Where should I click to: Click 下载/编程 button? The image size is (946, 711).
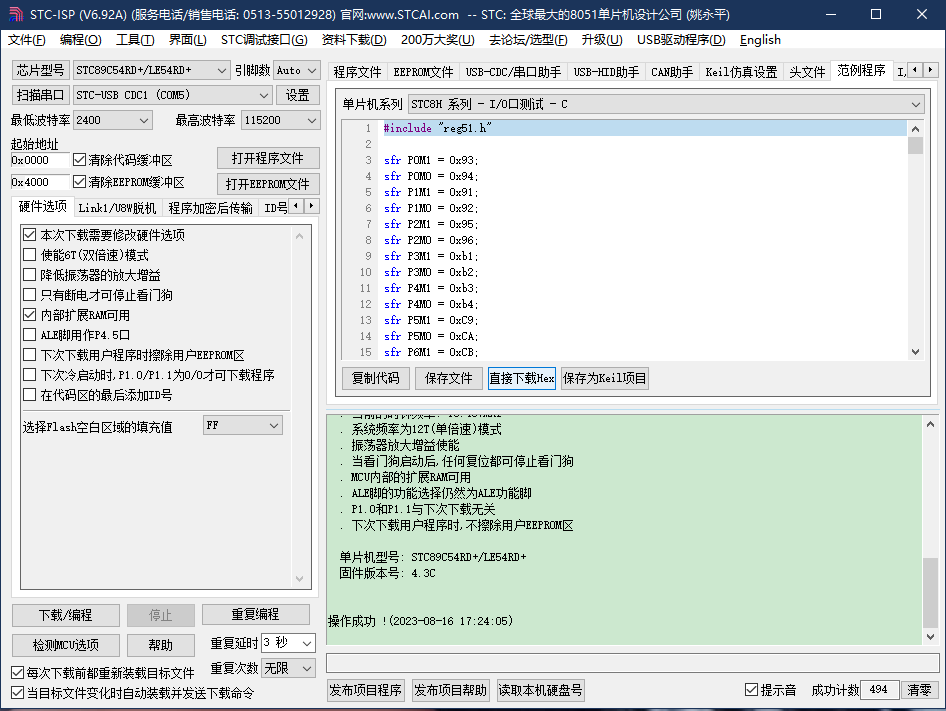click(x=66, y=615)
